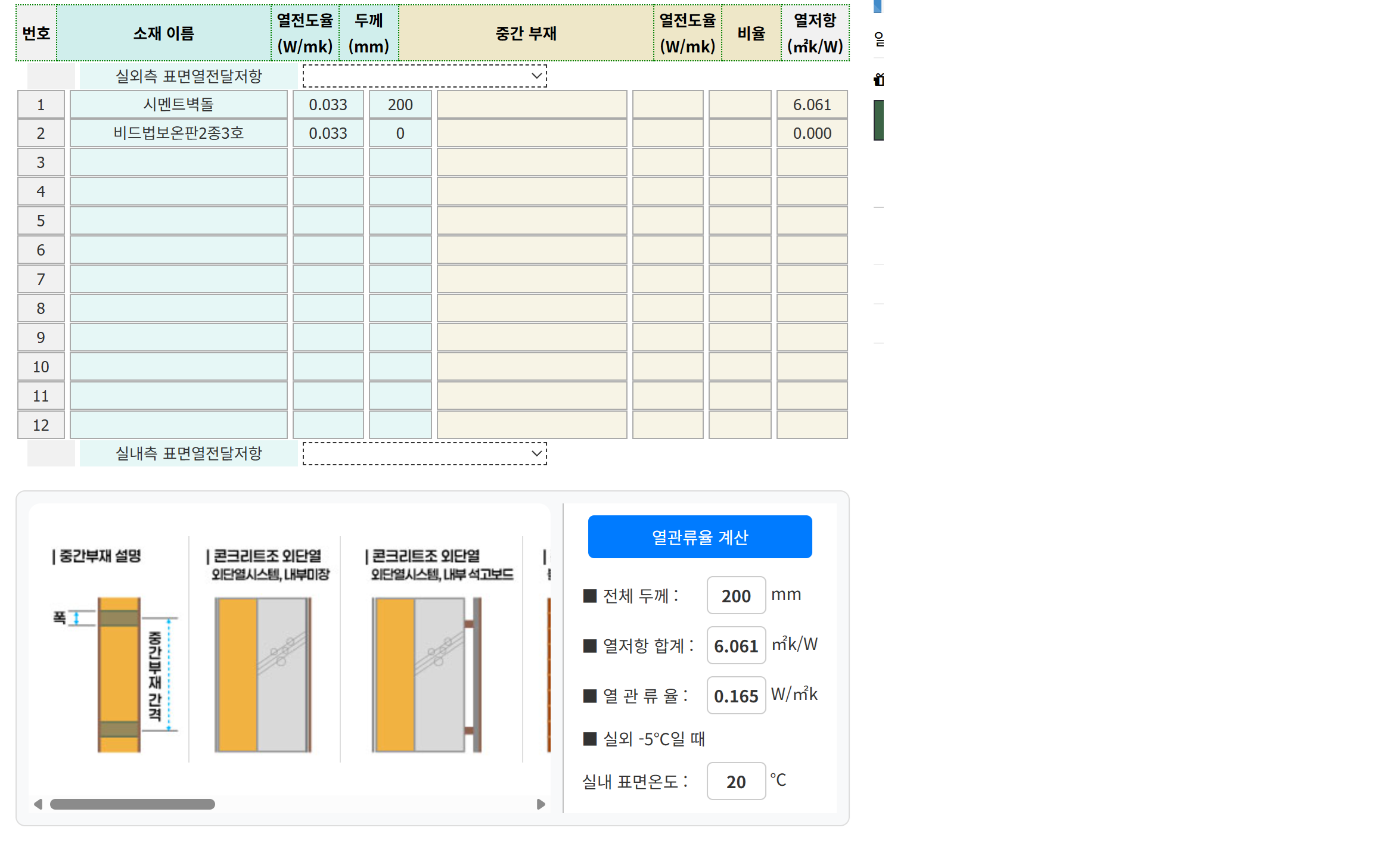Viewport: 1373px width, 868px height.
Task: Click the gallery horizontal scrollbar thumb
Action: (132, 804)
